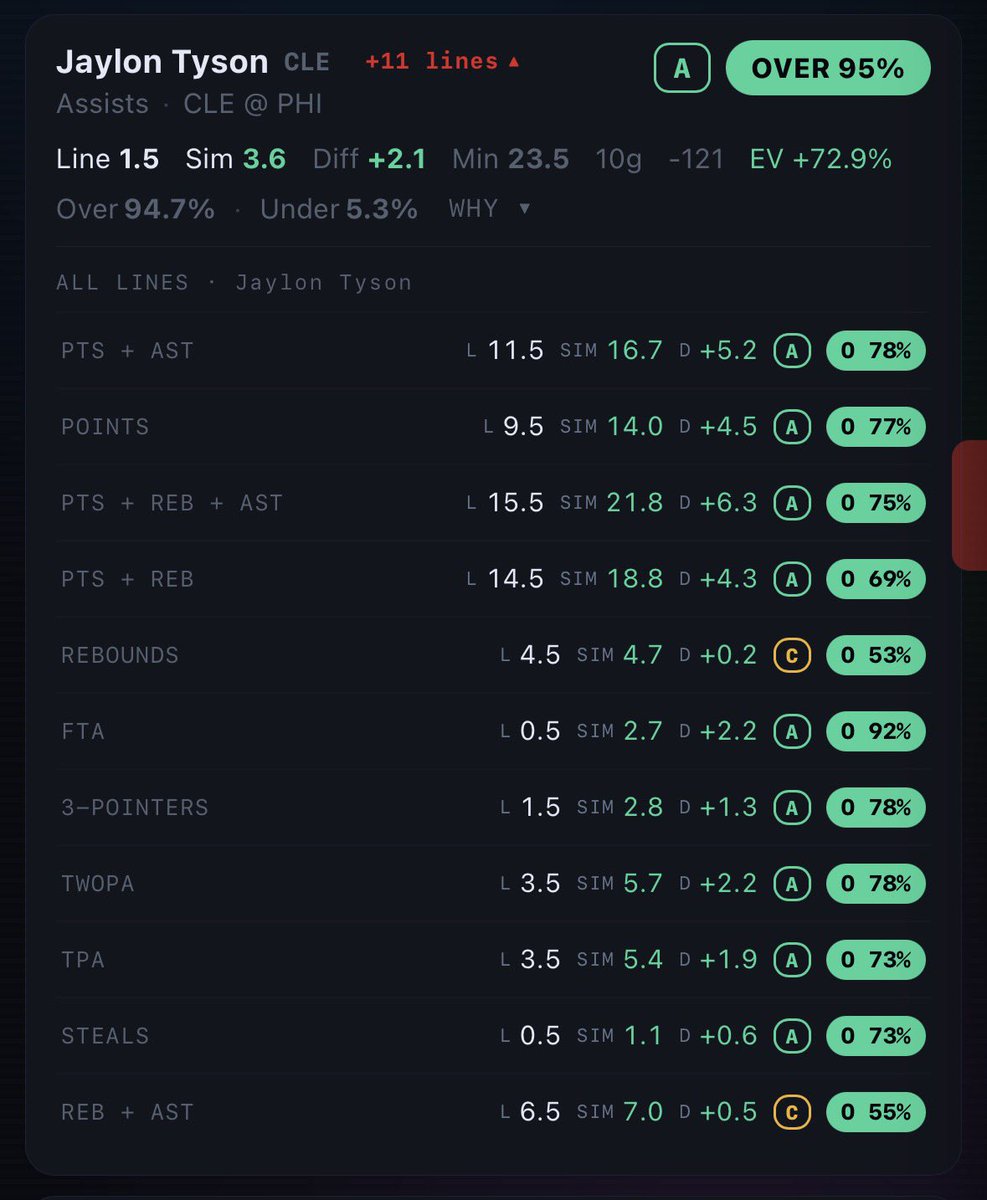Select the PTS + REB + AST row label
The height and width of the screenshot is (1200, 987).
172,503
